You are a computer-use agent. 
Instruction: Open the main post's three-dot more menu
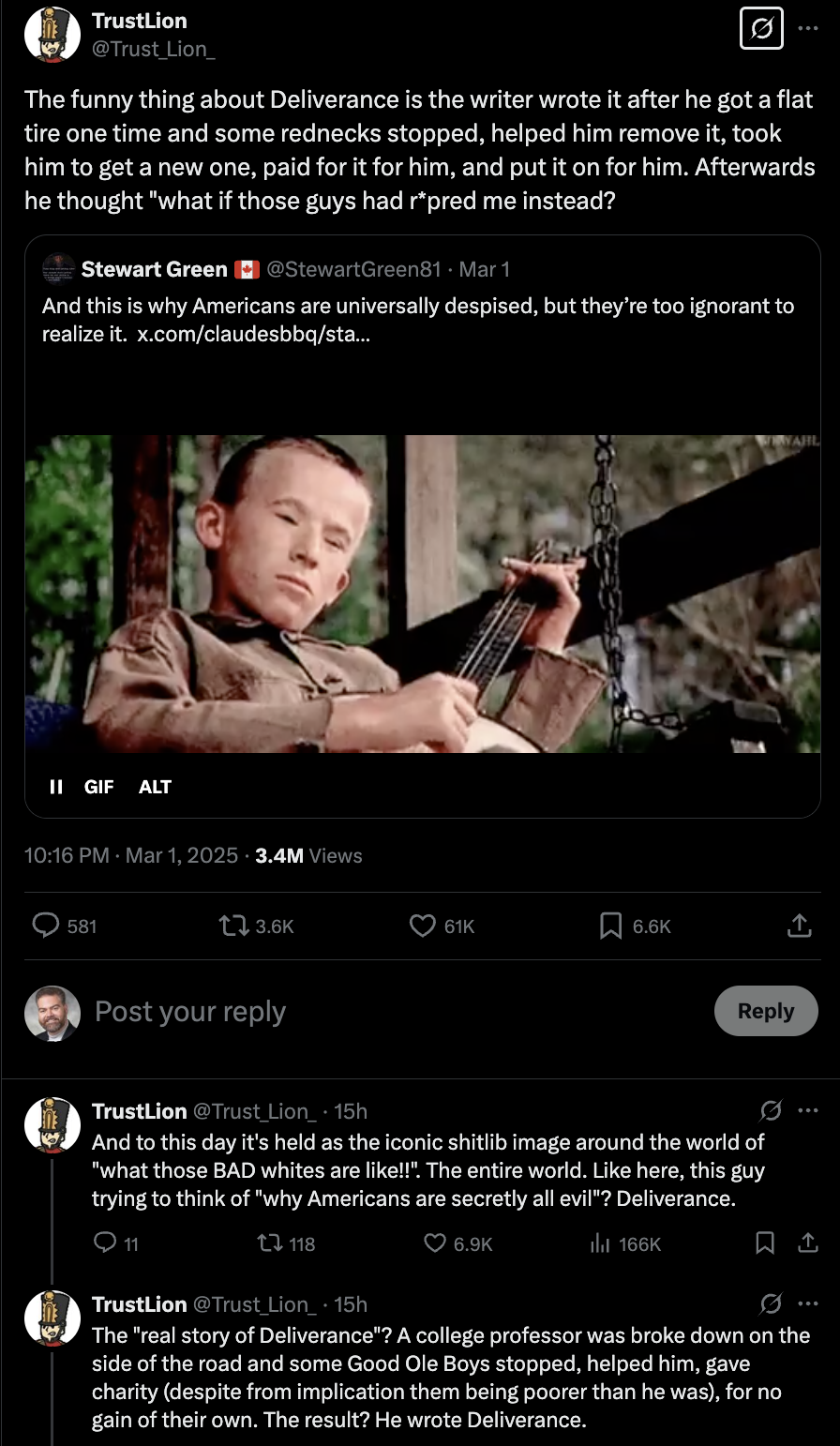808,29
